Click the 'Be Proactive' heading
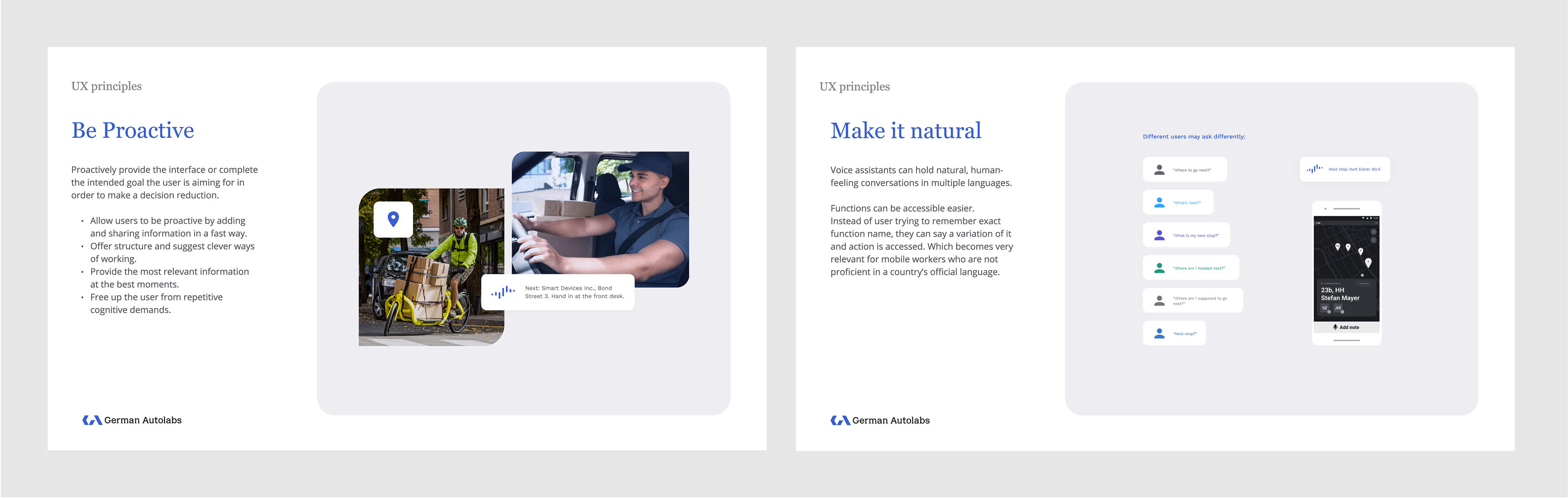The height and width of the screenshot is (498, 1568). click(x=133, y=130)
